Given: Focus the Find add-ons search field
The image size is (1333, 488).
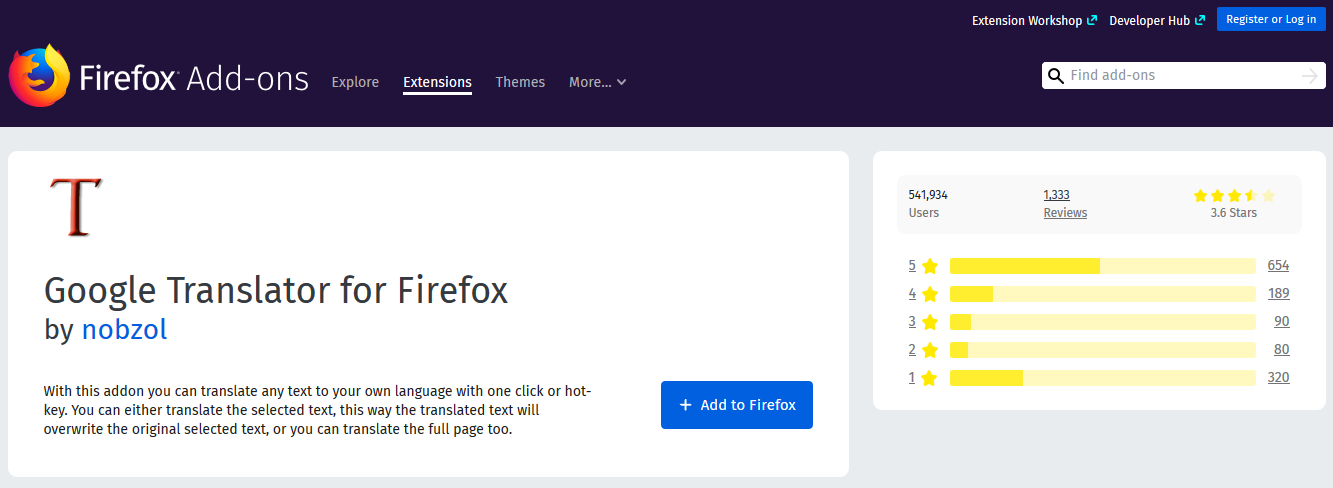Looking at the screenshot, I should [1184, 75].
